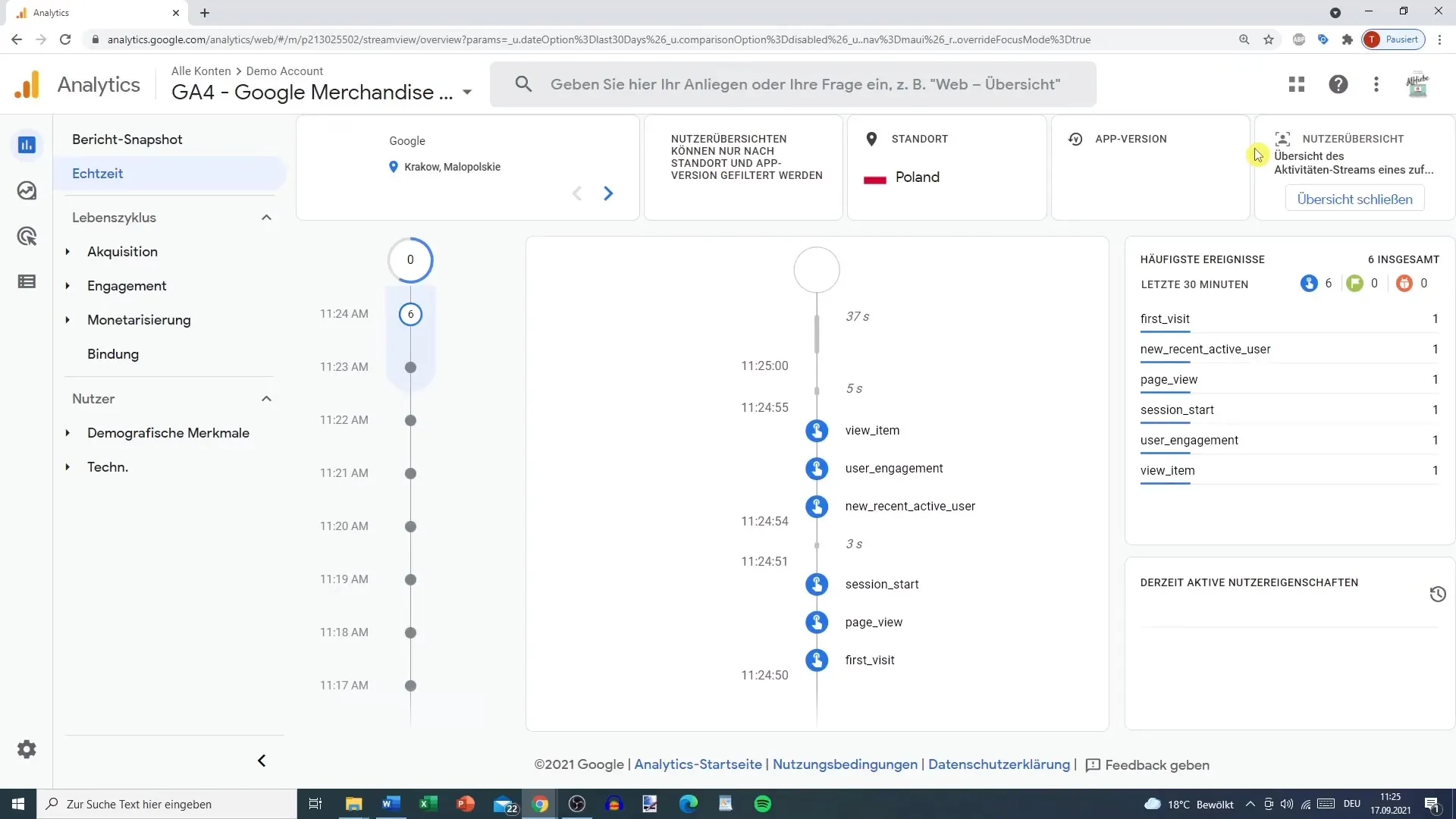This screenshot has width=1456, height=819.
Task: Open the Chrome extensions puzzle icon
Action: point(1348,39)
